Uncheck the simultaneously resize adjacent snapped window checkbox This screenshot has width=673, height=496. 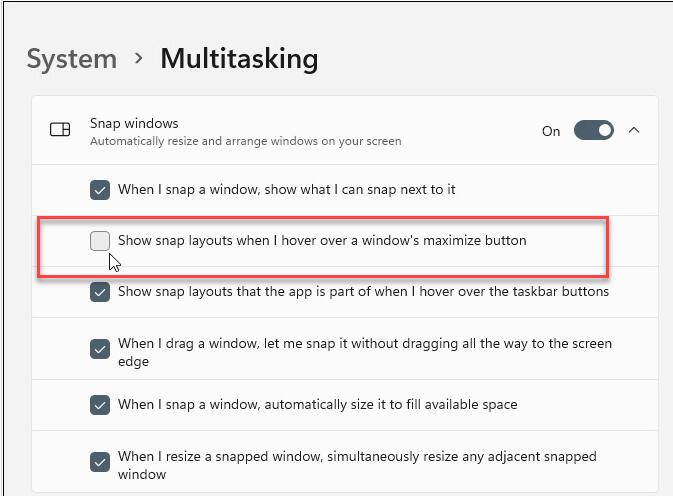tap(100, 462)
